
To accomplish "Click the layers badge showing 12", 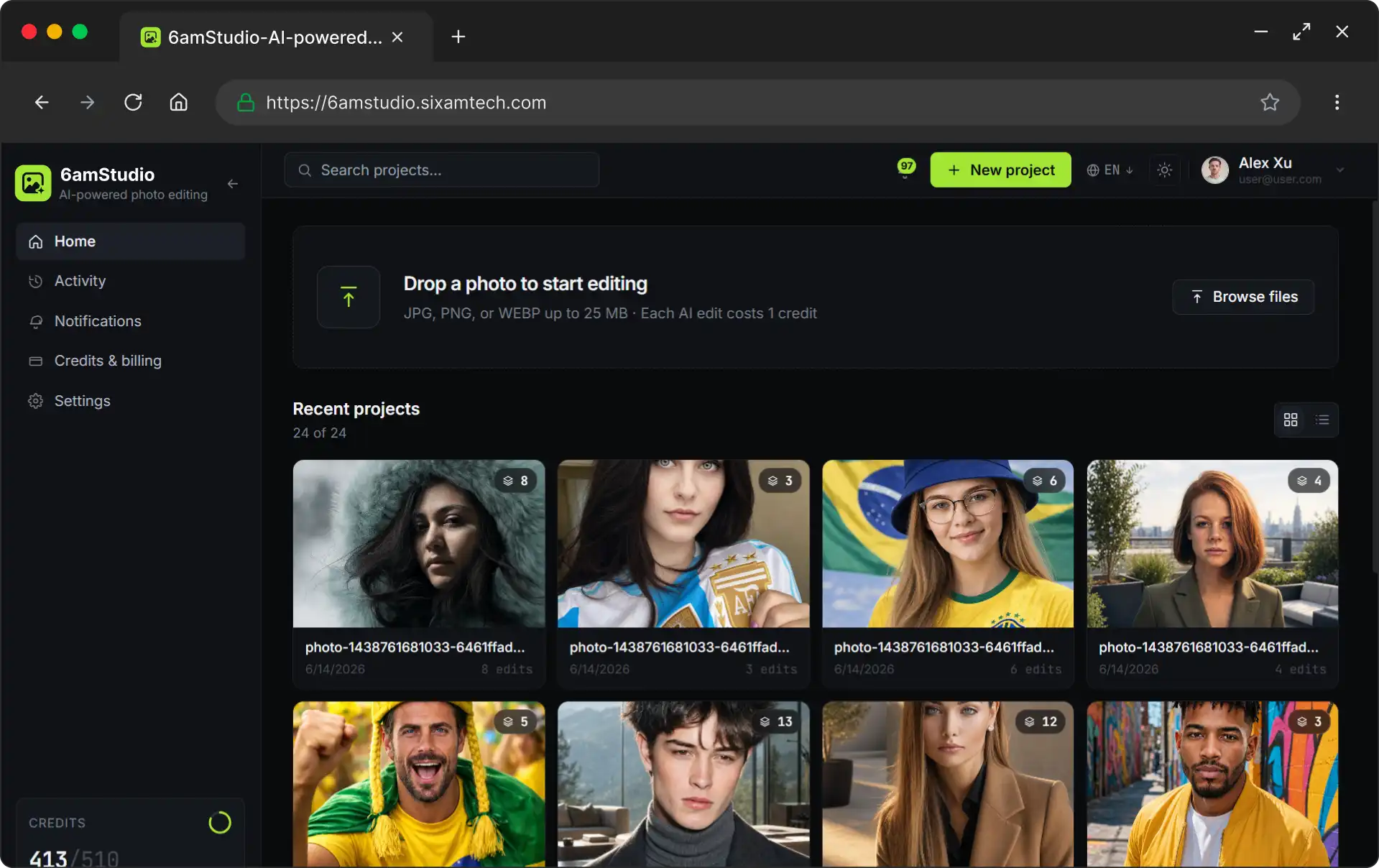I will pos(1041,721).
